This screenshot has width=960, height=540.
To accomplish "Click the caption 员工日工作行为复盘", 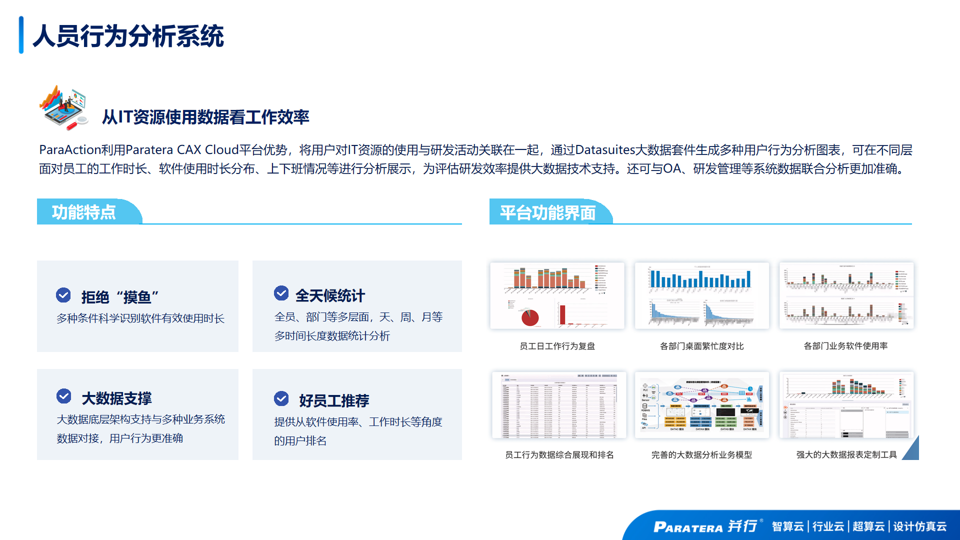I will [x=557, y=346].
